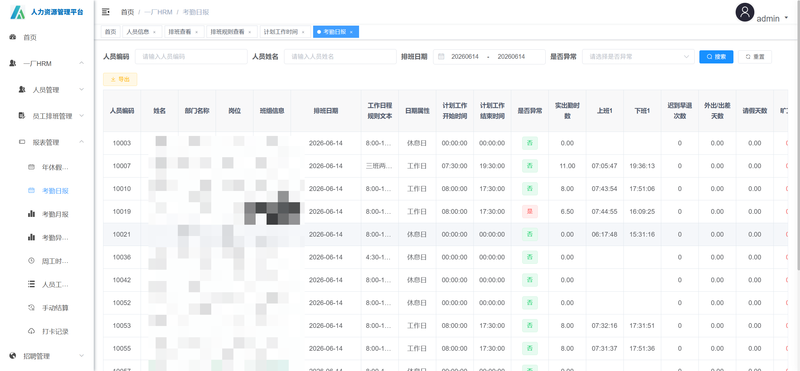The width and height of the screenshot is (800, 371).
Task: Click the 迟到早退次数 column header
Action: pos(680,111)
